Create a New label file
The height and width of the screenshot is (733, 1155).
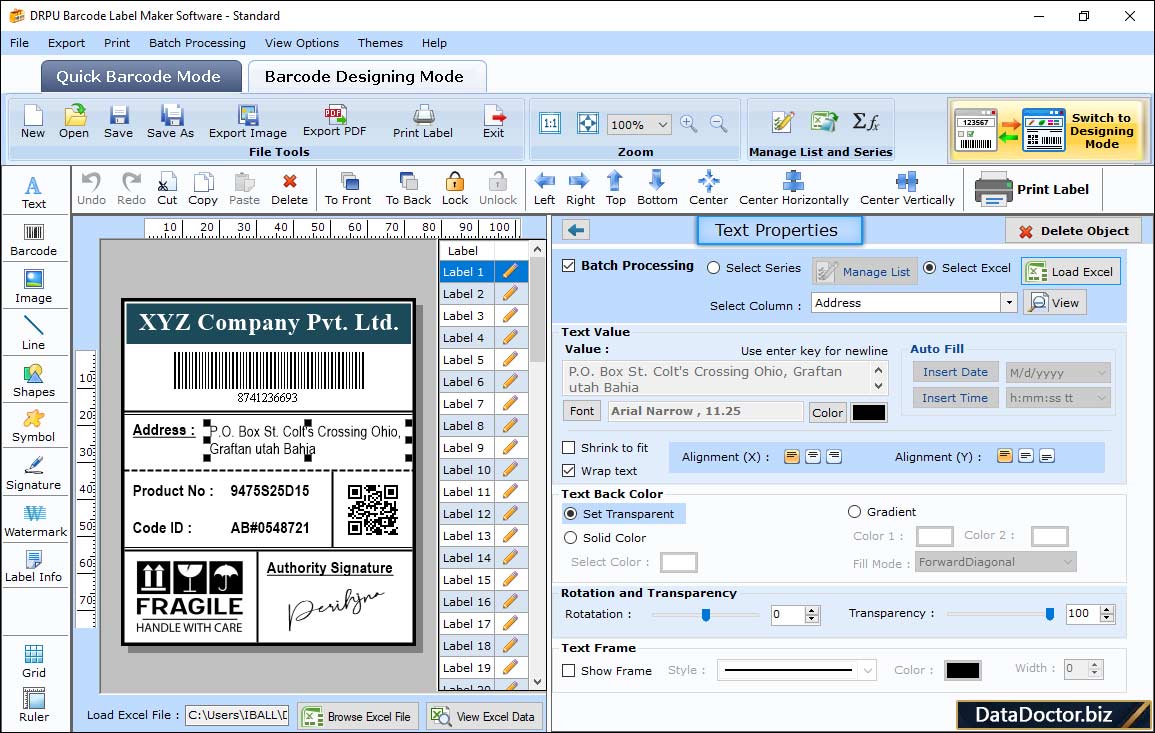pos(32,122)
